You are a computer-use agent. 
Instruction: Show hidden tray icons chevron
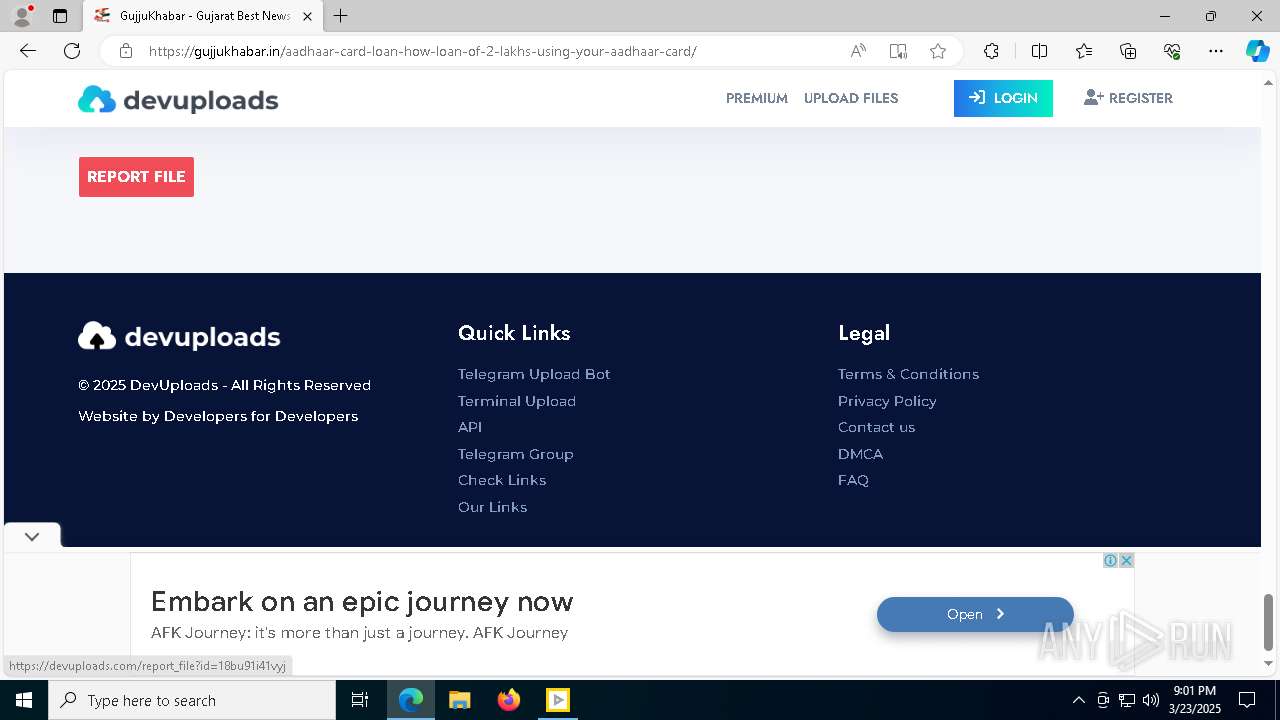tap(1078, 700)
